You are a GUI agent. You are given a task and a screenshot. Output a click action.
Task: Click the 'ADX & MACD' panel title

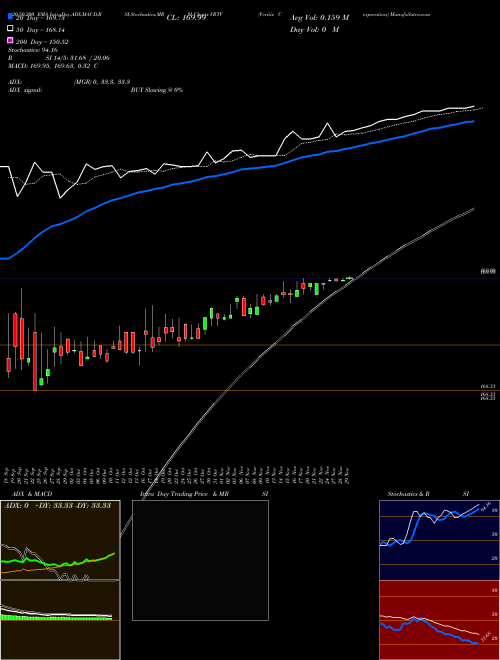[32, 494]
